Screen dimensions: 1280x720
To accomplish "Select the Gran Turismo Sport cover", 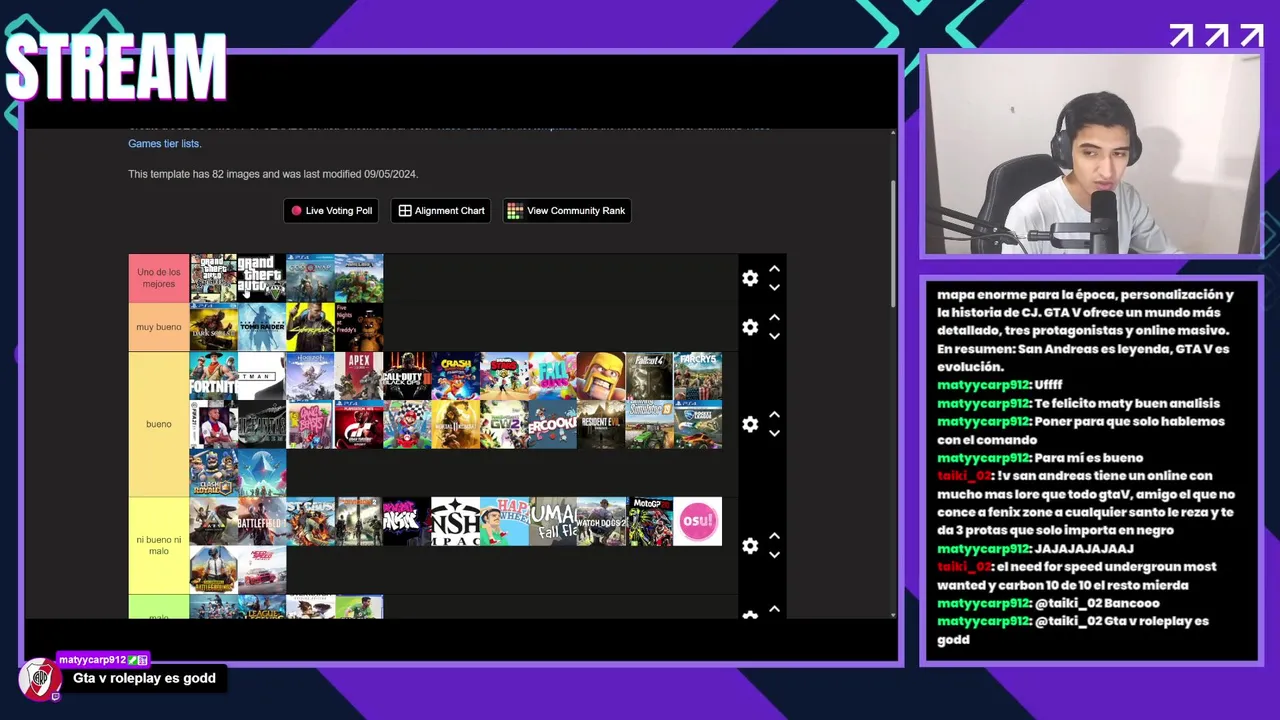I will [x=359, y=424].
